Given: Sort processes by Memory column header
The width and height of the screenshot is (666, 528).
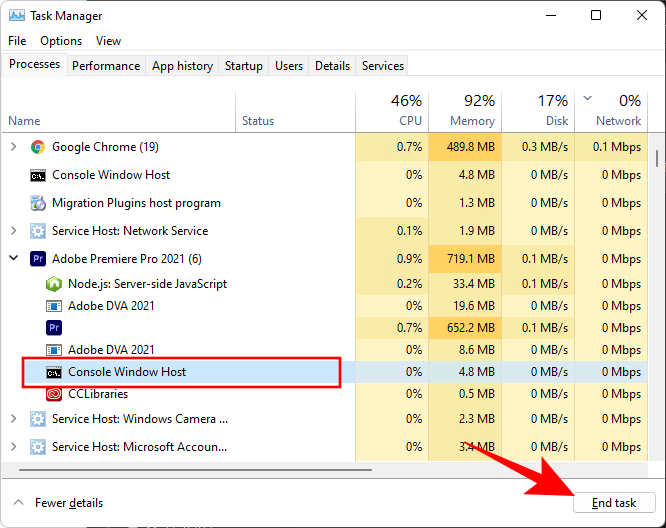Looking at the screenshot, I should click(465, 110).
